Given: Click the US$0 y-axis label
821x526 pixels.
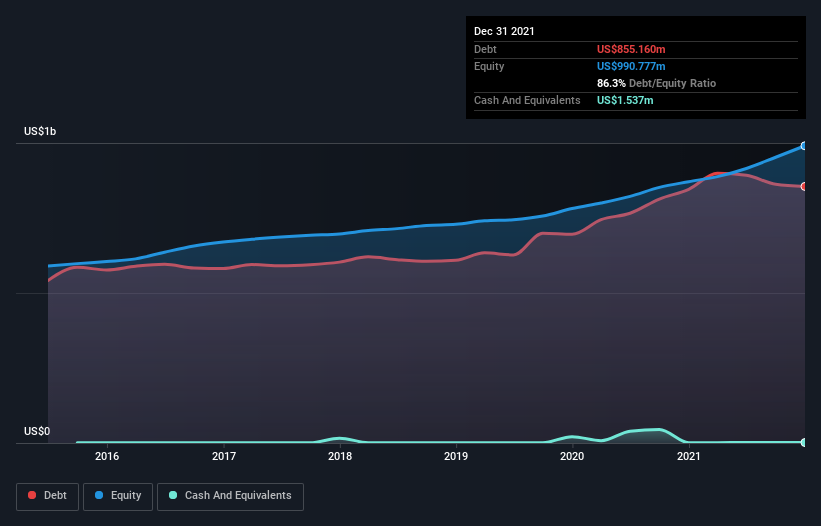Looking at the screenshot, I should pos(37,431).
